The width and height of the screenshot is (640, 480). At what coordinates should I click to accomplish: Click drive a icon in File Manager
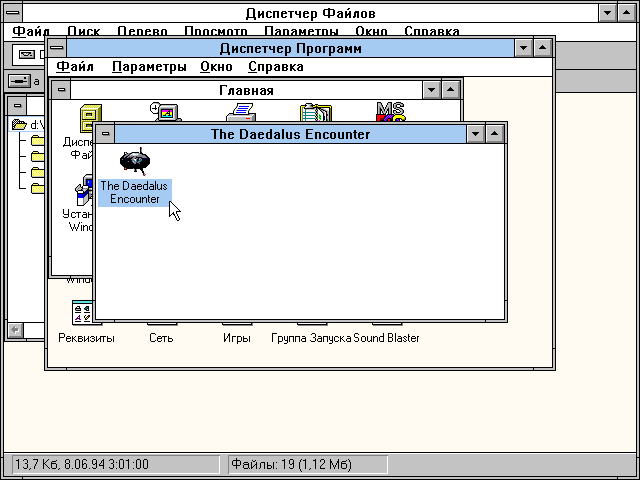point(20,81)
